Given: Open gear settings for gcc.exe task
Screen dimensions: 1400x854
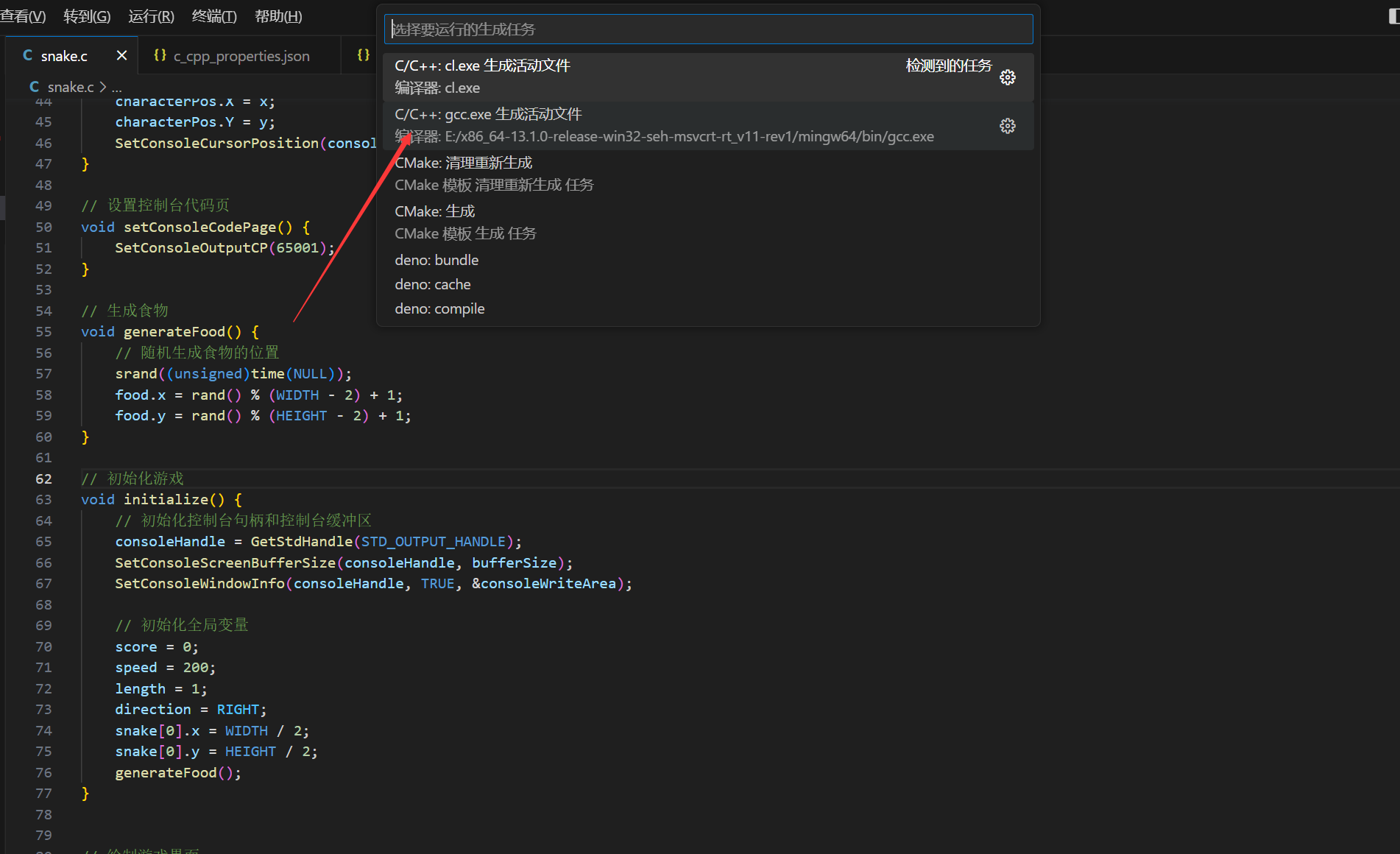Looking at the screenshot, I should 1007,126.
